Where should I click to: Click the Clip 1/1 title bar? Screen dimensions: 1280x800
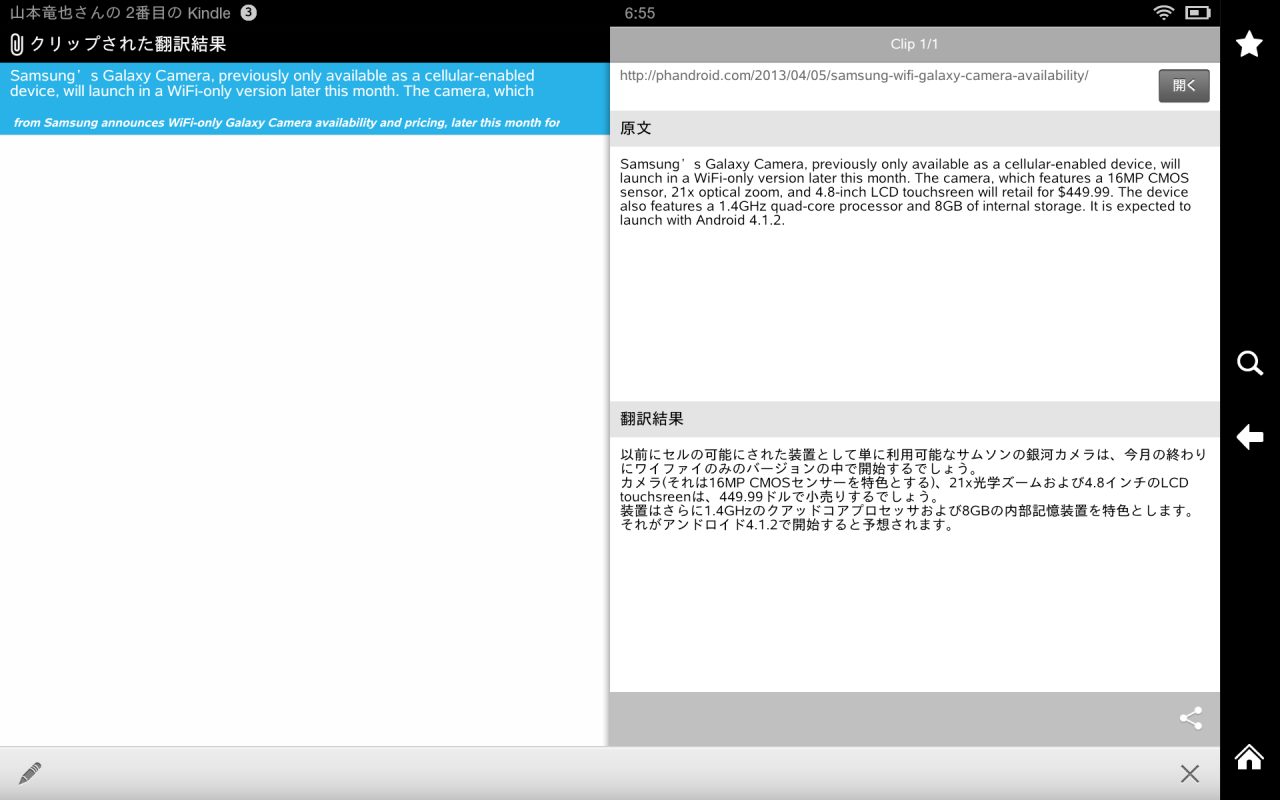tap(915, 44)
